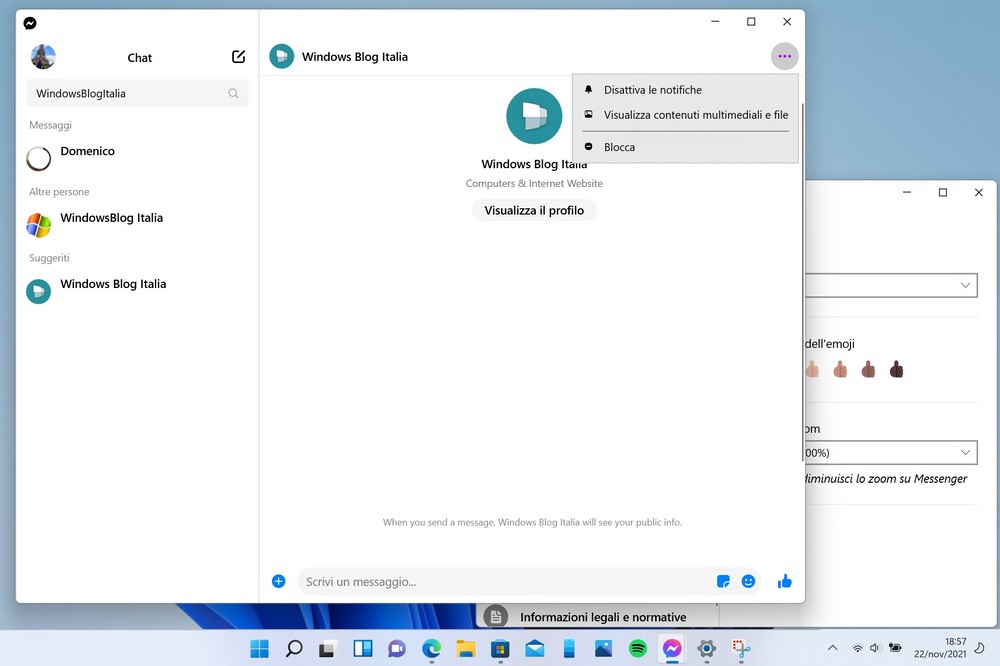
Task: Click the Scrivi un messaggio text field
Action: [x=500, y=581]
